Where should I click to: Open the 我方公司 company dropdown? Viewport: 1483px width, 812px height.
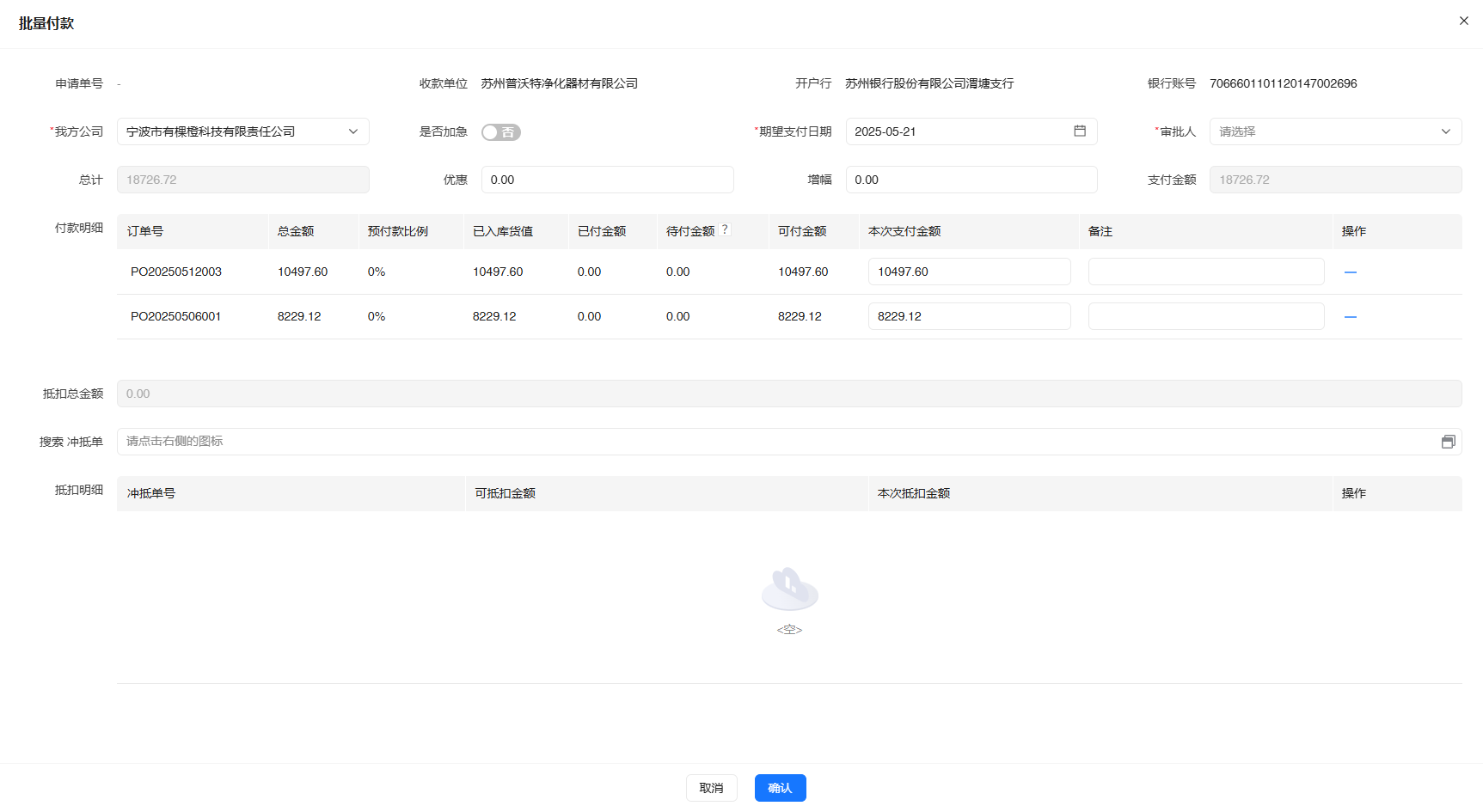(x=243, y=131)
